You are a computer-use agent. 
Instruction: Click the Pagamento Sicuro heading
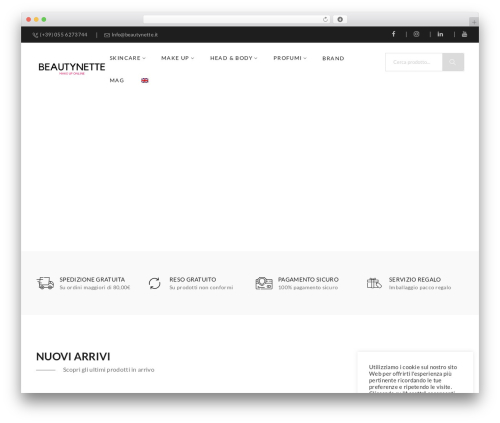tap(308, 279)
